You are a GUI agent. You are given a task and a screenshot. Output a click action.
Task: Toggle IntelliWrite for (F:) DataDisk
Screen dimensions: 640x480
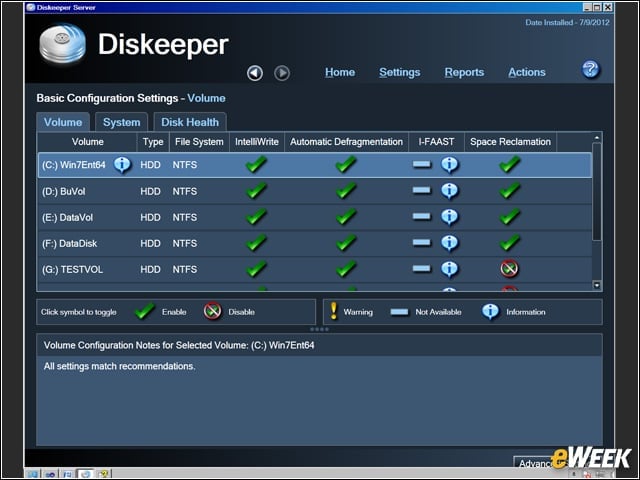256,242
